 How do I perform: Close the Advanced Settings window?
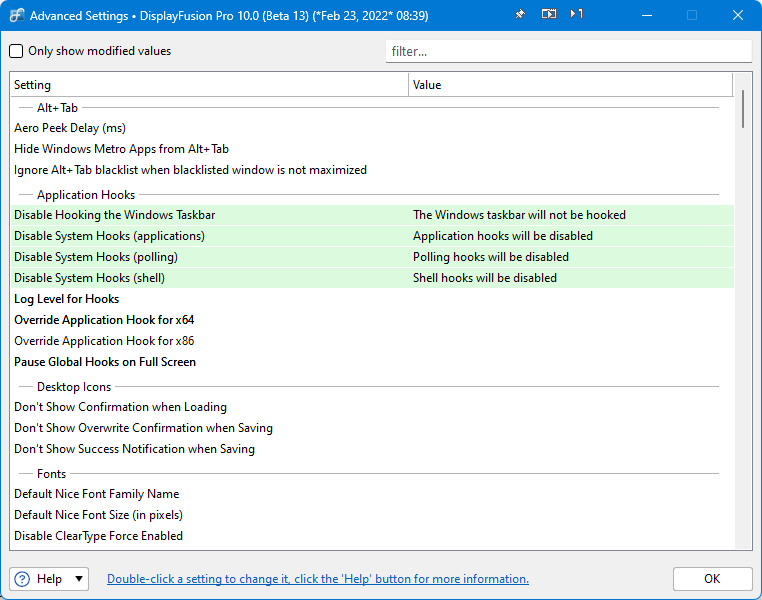738,16
